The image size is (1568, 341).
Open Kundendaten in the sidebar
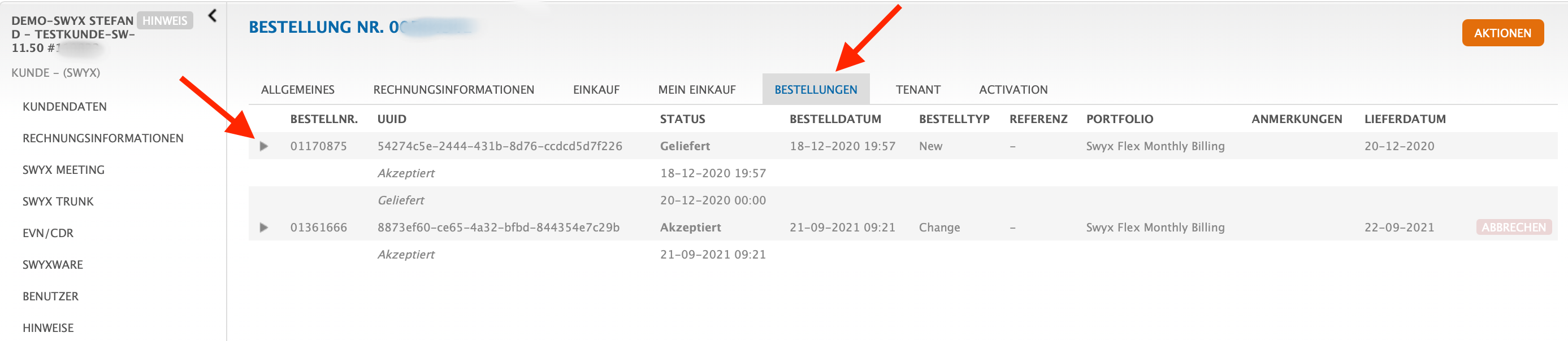coord(64,107)
